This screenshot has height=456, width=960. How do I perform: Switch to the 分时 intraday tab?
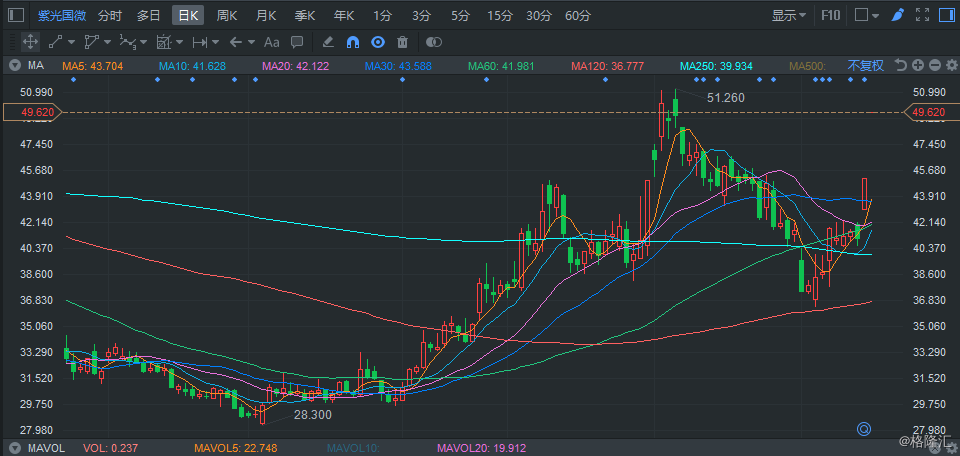tap(110, 15)
